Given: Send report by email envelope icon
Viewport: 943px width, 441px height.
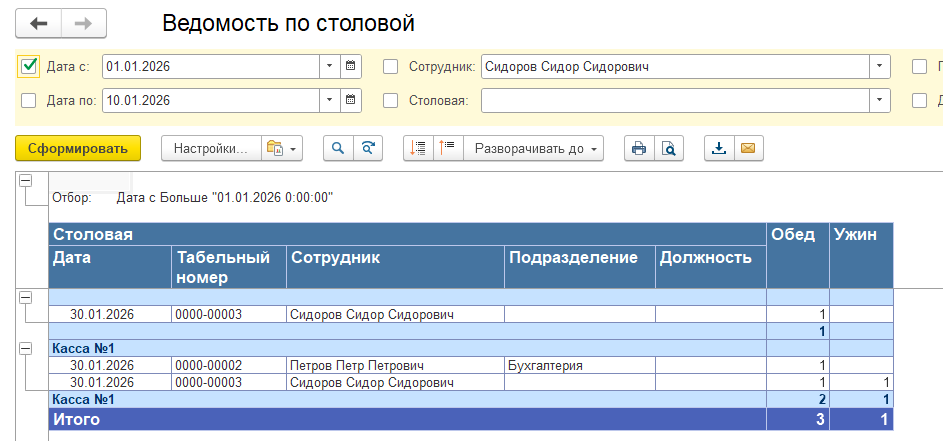Looking at the screenshot, I should coord(747,148).
